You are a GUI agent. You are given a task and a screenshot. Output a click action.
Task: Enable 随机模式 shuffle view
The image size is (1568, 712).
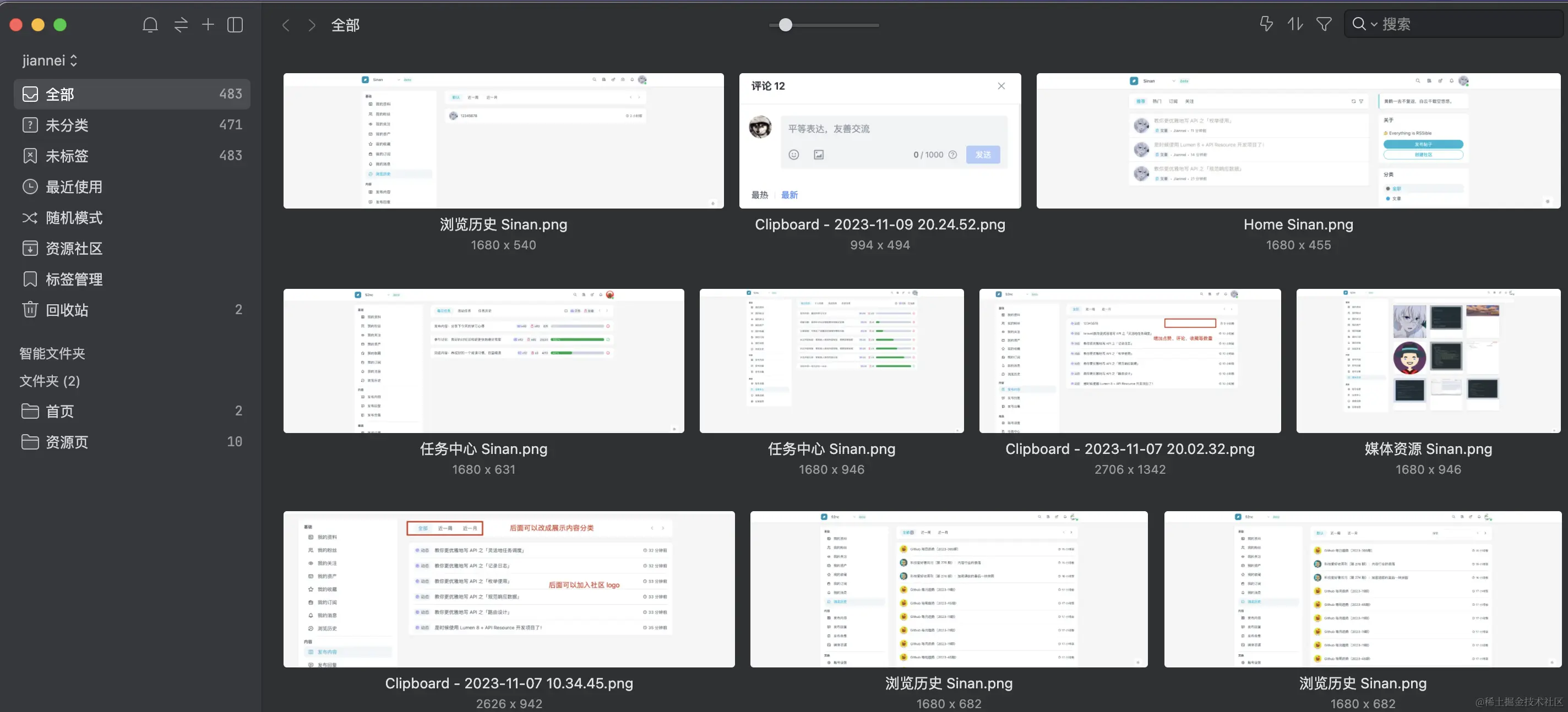tap(74, 218)
